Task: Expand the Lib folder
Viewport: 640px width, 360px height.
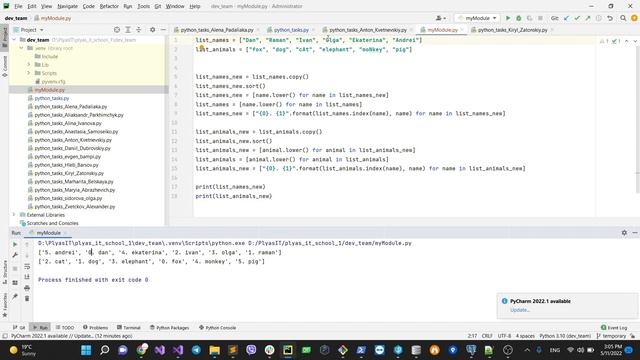Action: 29,65
